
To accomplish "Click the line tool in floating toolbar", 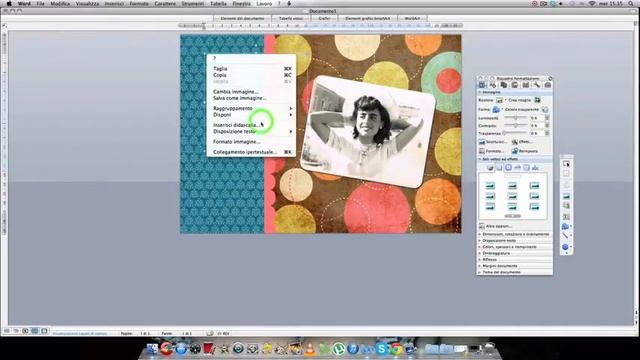I will [x=565, y=236].
